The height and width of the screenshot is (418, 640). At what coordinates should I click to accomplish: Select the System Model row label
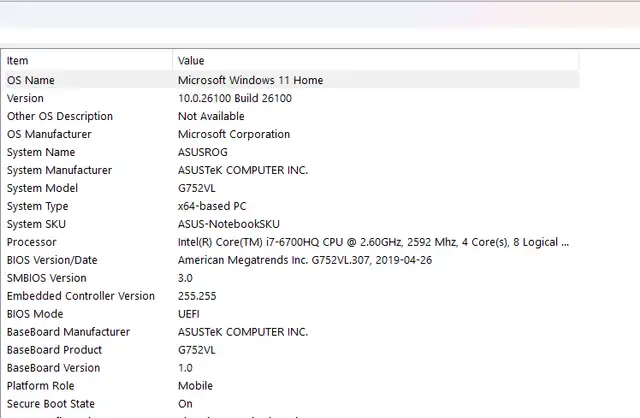42,188
